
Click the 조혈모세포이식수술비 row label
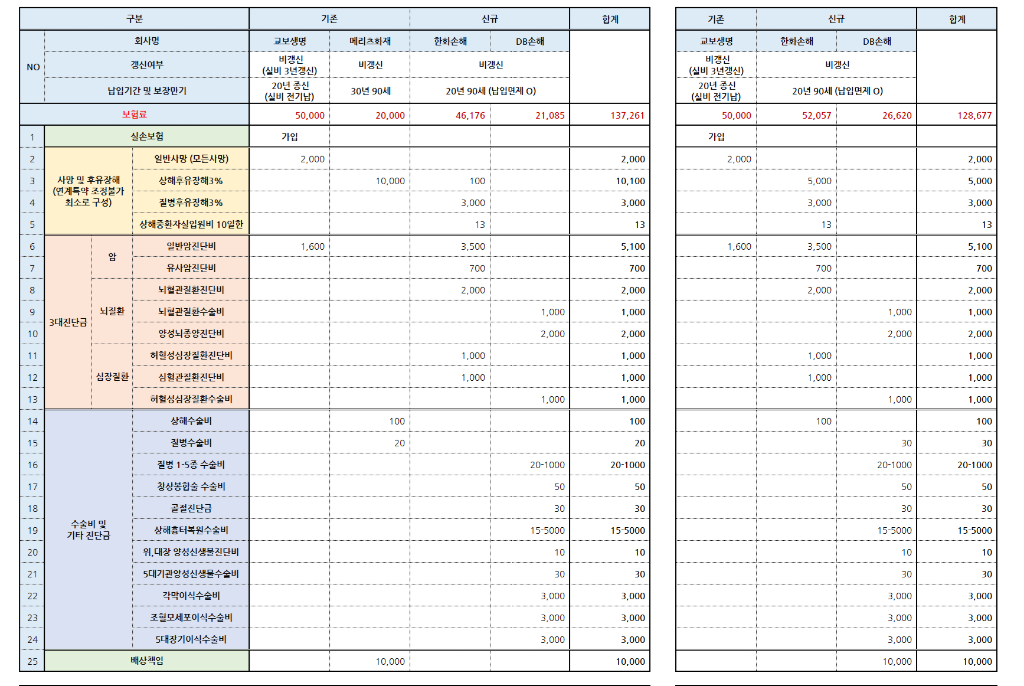click(190, 618)
